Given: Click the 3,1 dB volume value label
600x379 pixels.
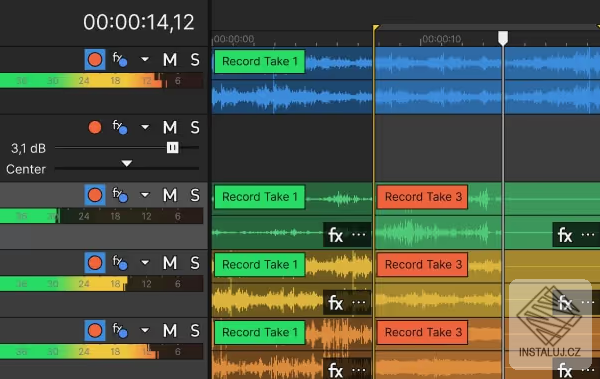Looking at the screenshot, I should tap(28, 149).
